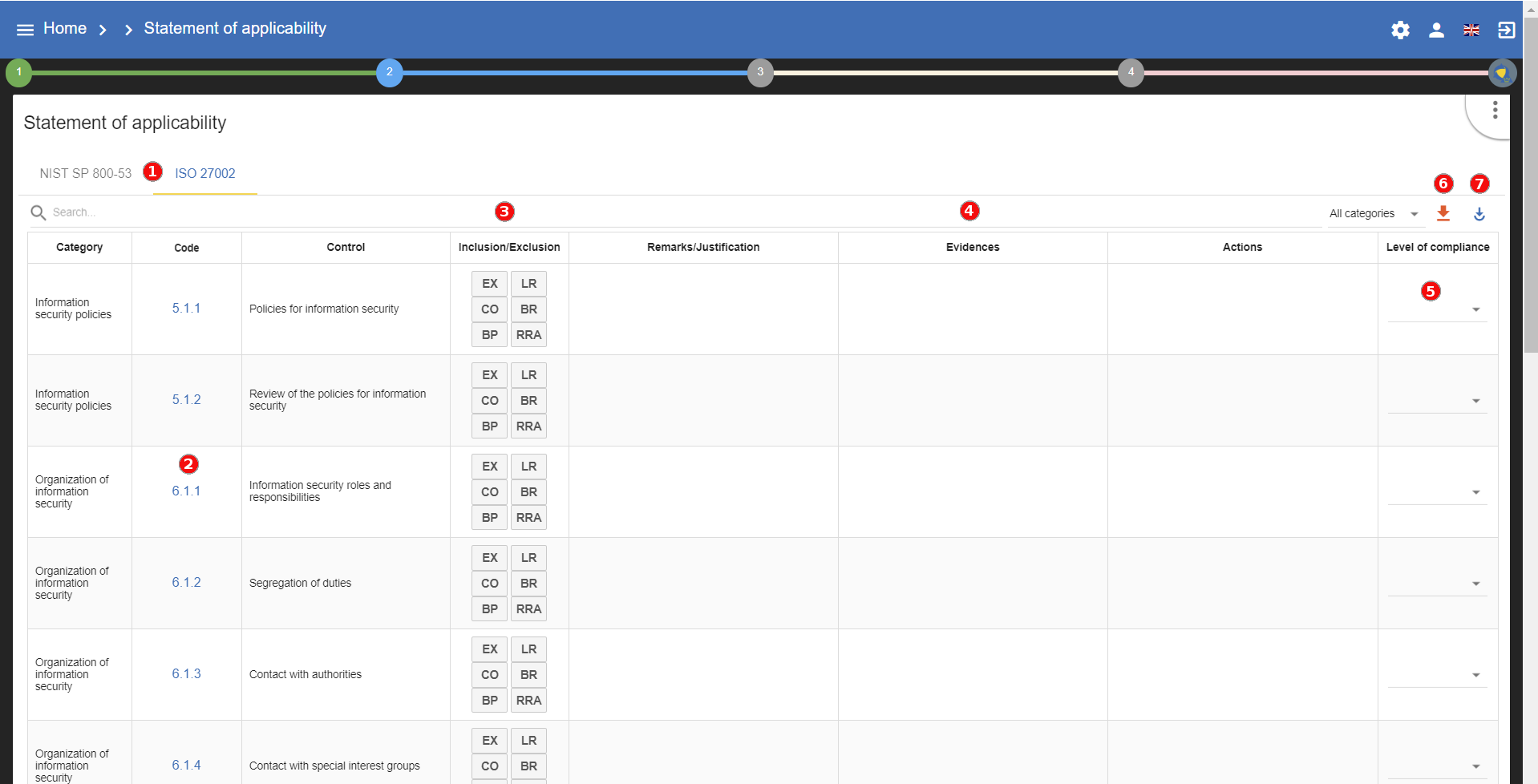Screen dimensions: 1538x784
Task: Go to Home breadcrumb link
Action: (65, 29)
